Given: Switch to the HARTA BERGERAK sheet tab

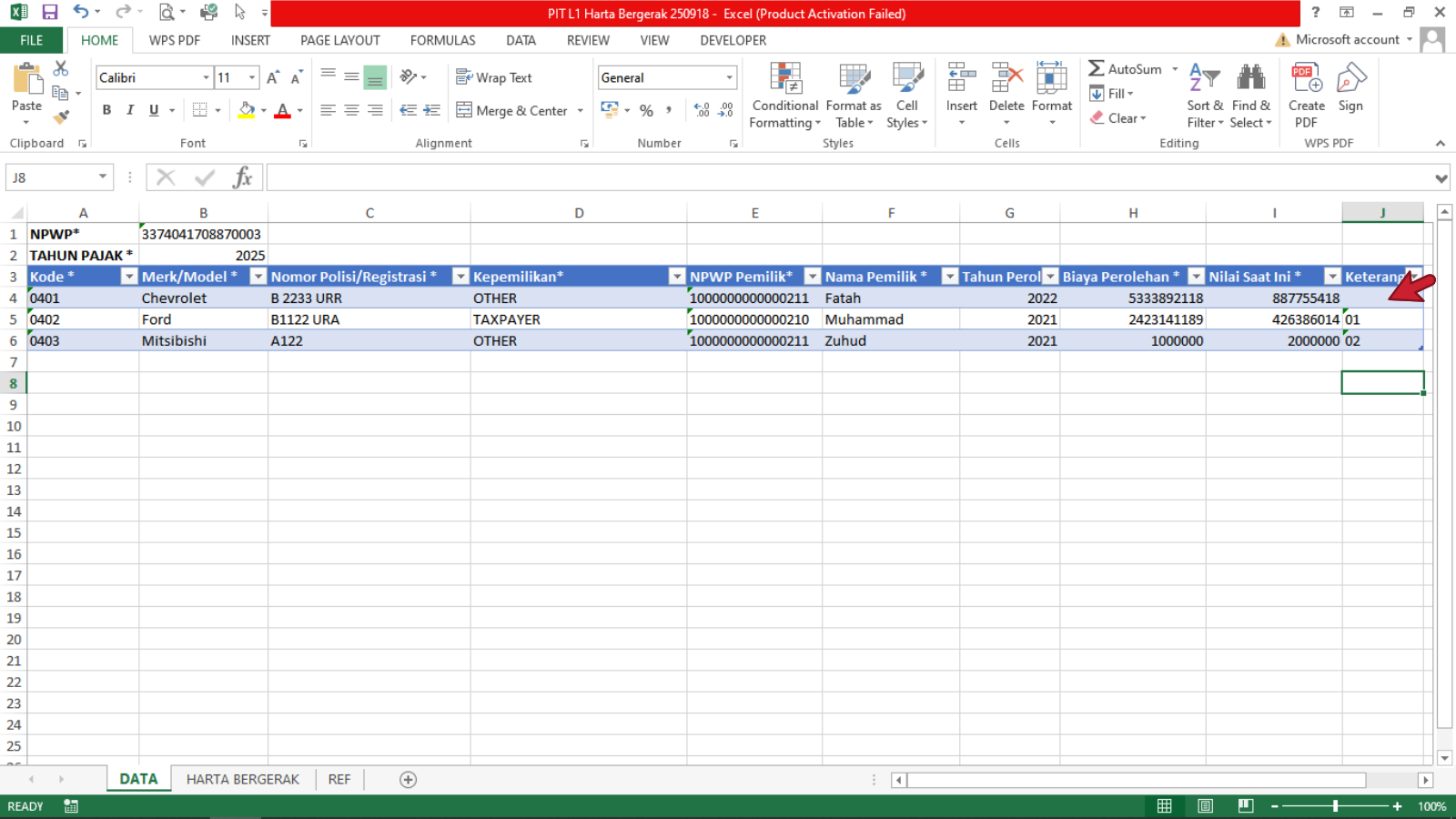Looking at the screenshot, I should 242,780.
